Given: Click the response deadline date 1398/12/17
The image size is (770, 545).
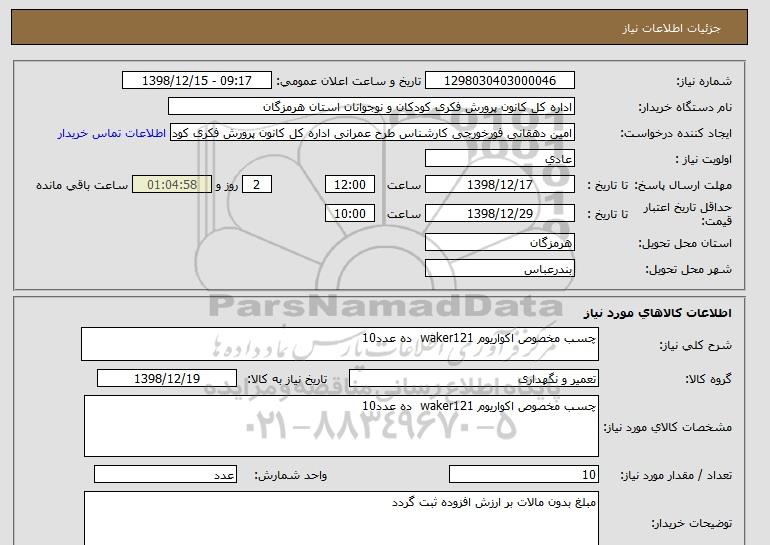Looking at the screenshot, I should 499,185.
